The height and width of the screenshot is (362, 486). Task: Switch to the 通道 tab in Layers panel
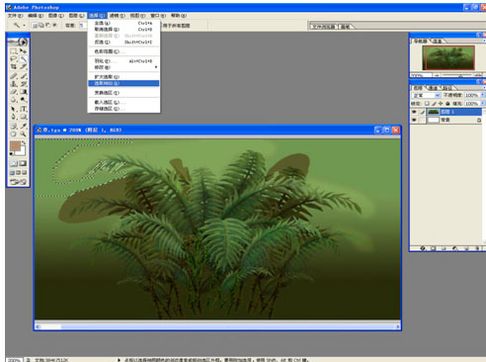[433, 88]
